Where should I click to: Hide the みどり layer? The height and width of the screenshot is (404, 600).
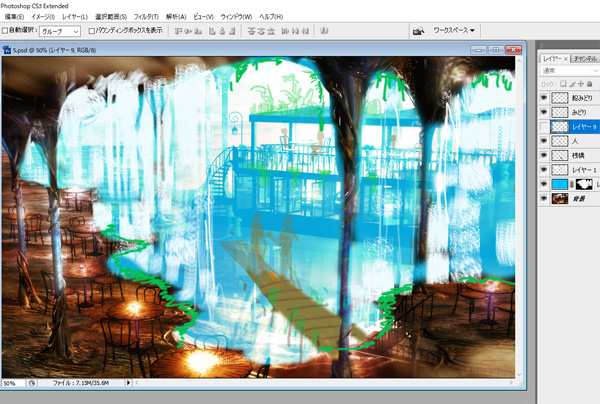pos(544,112)
